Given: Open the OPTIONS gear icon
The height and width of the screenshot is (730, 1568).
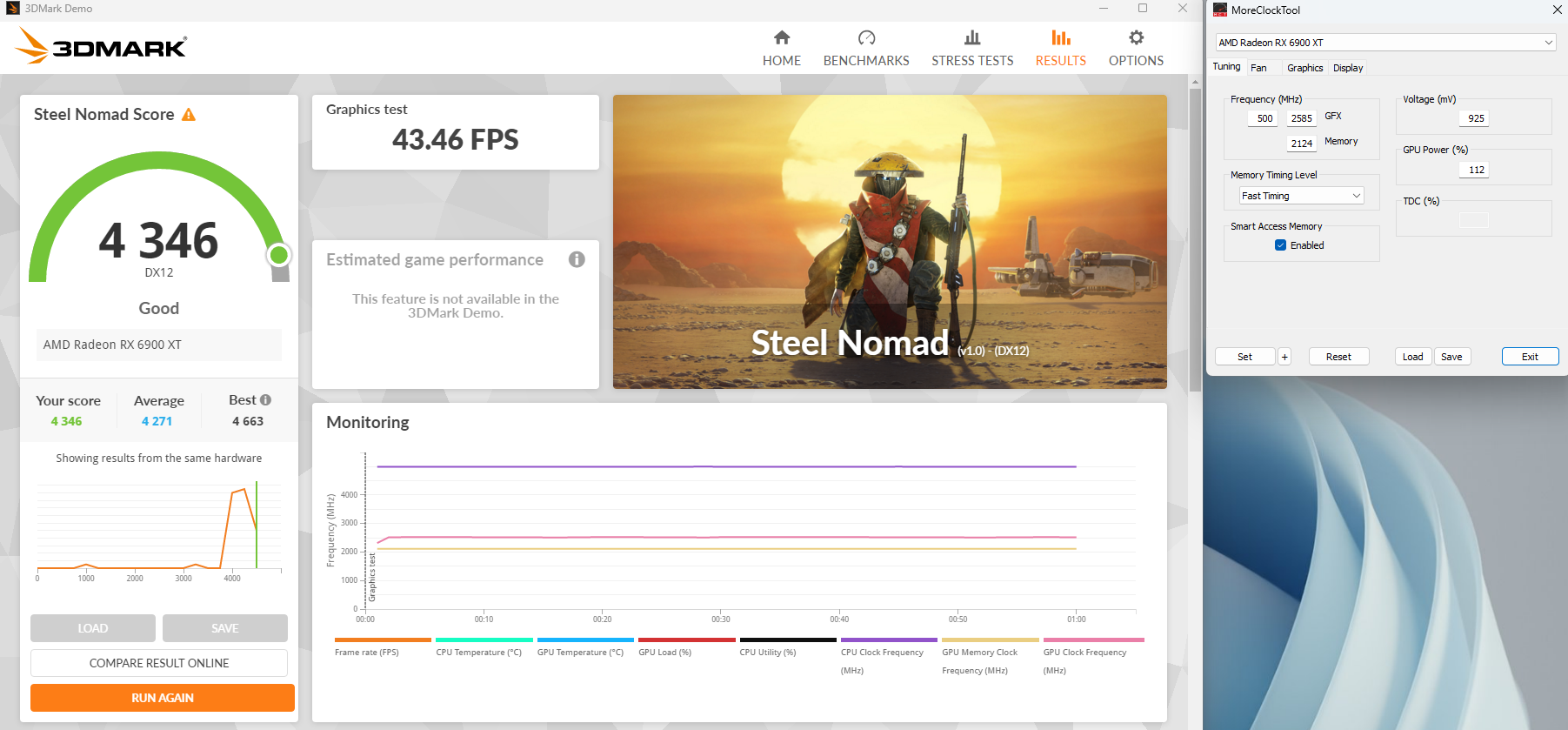Looking at the screenshot, I should 1136,37.
